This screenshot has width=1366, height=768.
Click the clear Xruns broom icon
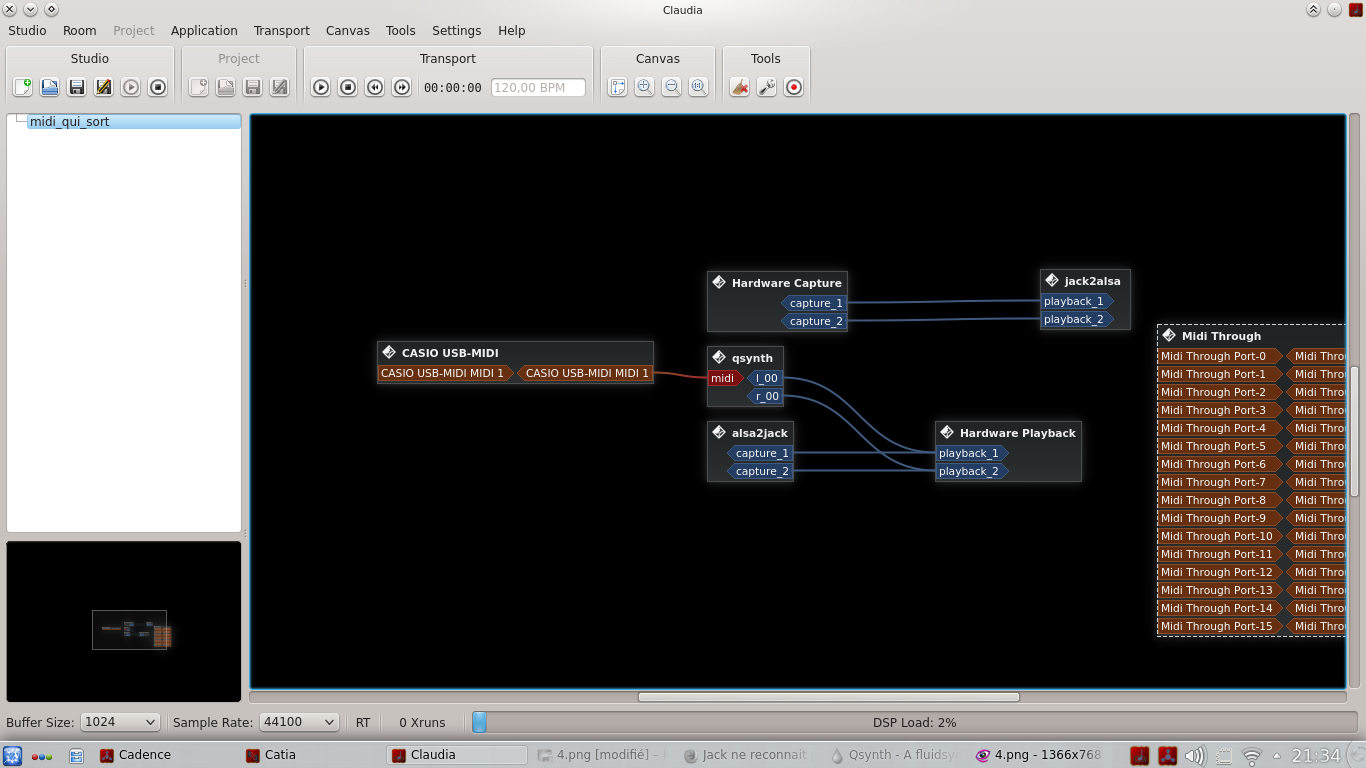click(x=740, y=87)
